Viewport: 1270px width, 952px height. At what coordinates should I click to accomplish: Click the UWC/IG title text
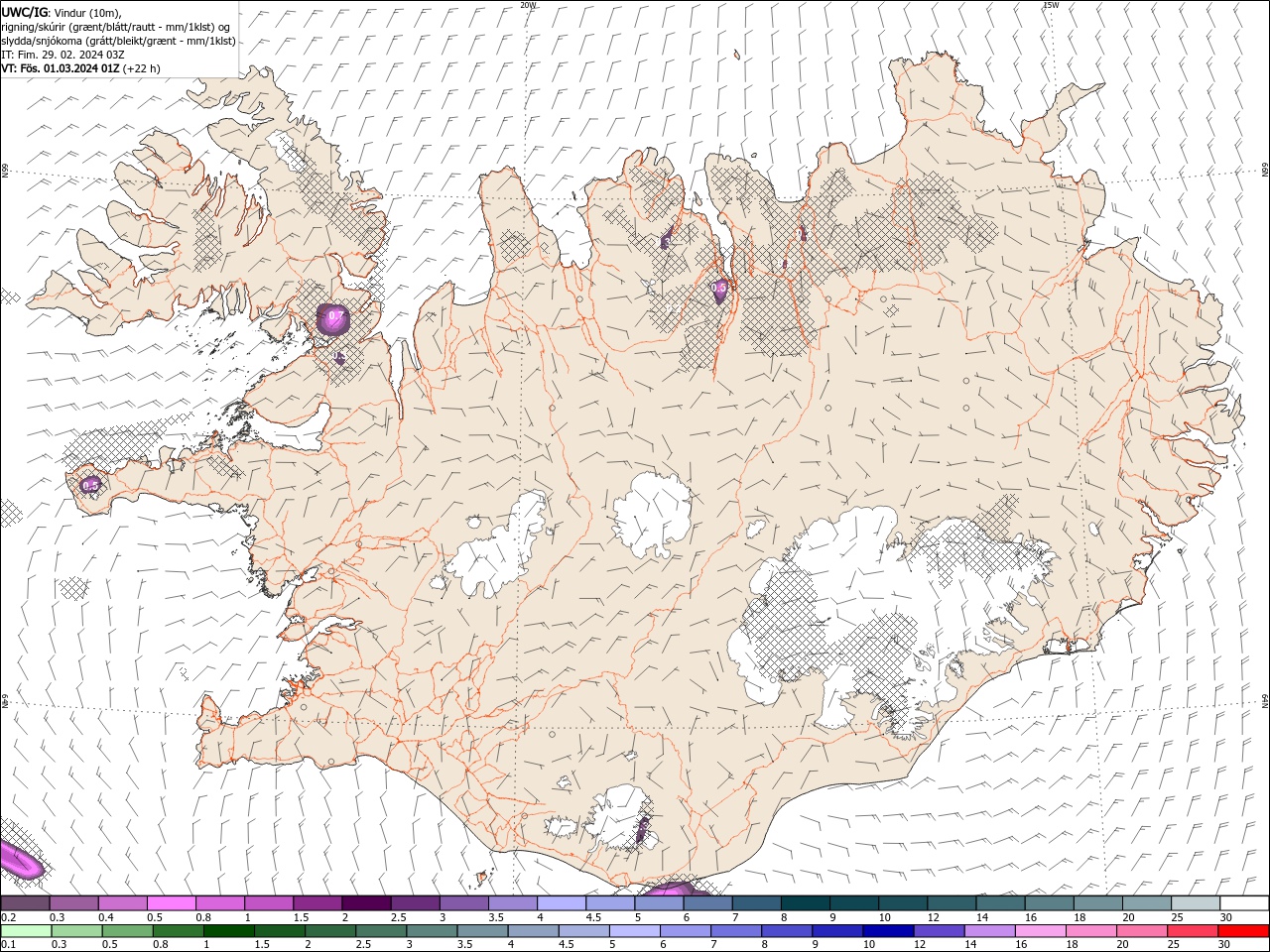click(x=23, y=12)
